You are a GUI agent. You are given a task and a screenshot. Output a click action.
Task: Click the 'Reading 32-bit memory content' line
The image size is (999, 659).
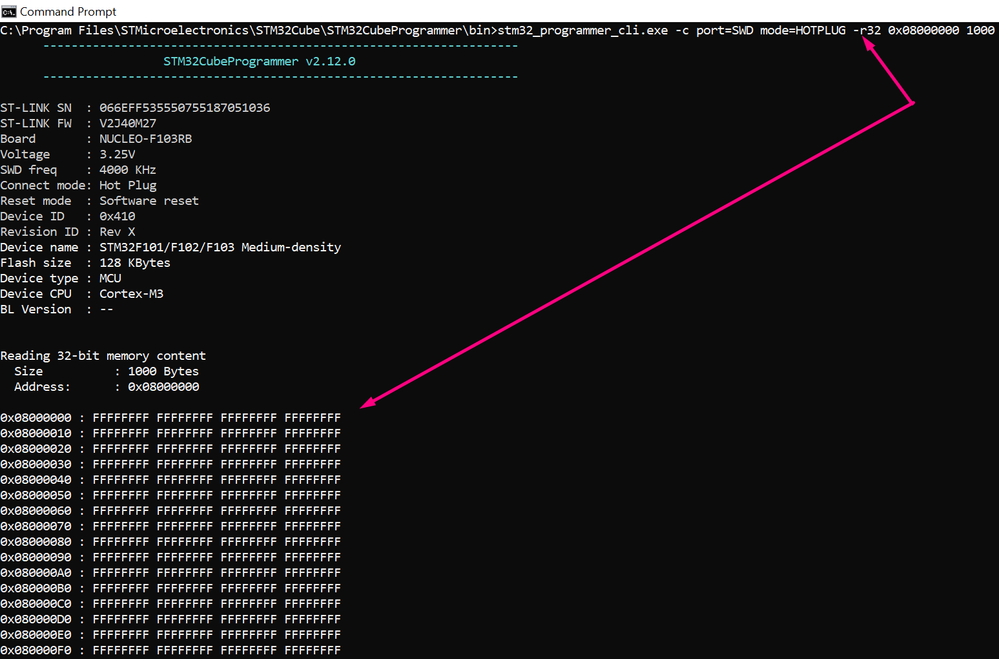pos(103,356)
